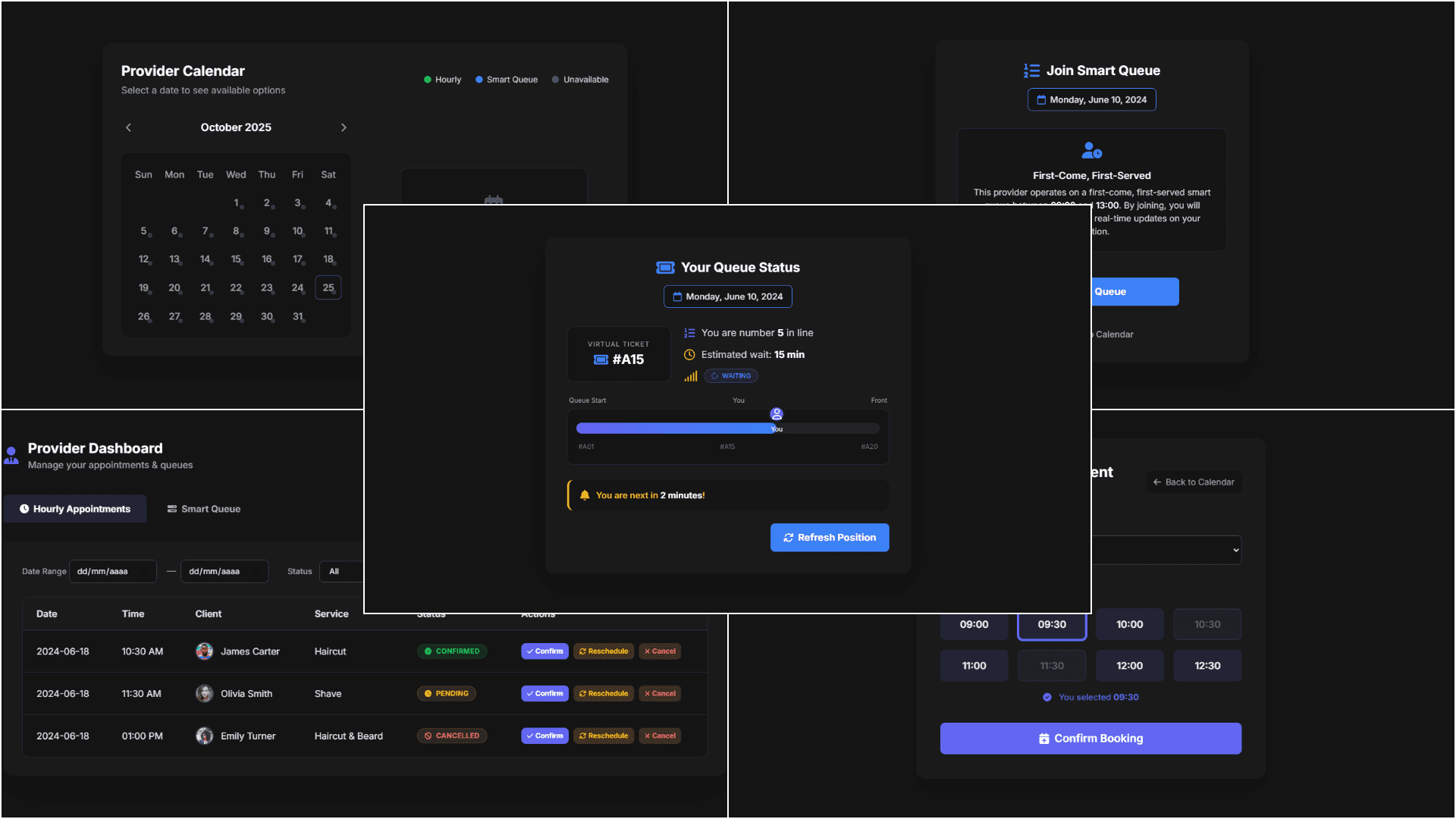Click the user avatar on queue progress bar
This screenshot has height=819, width=1456.
click(x=777, y=414)
